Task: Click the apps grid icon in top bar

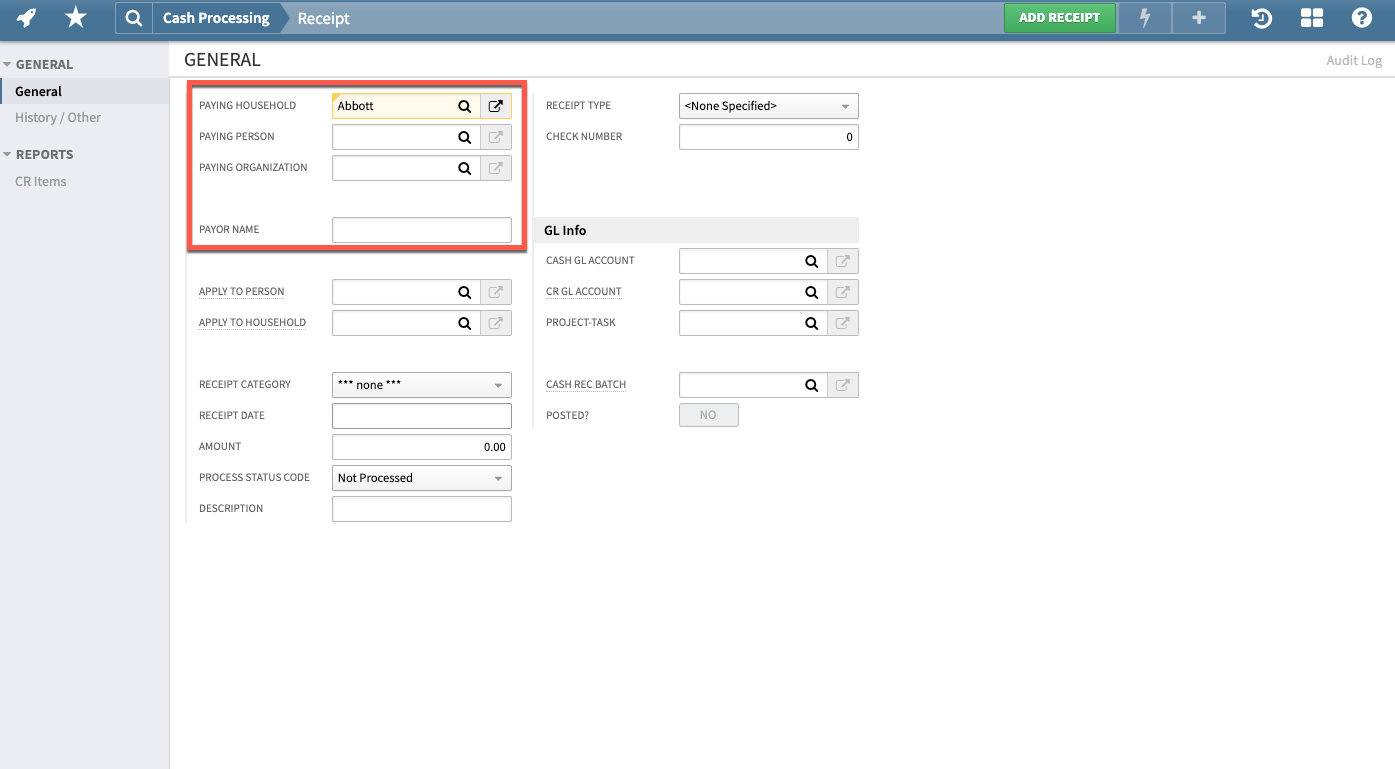Action: click(x=1311, y=17)
